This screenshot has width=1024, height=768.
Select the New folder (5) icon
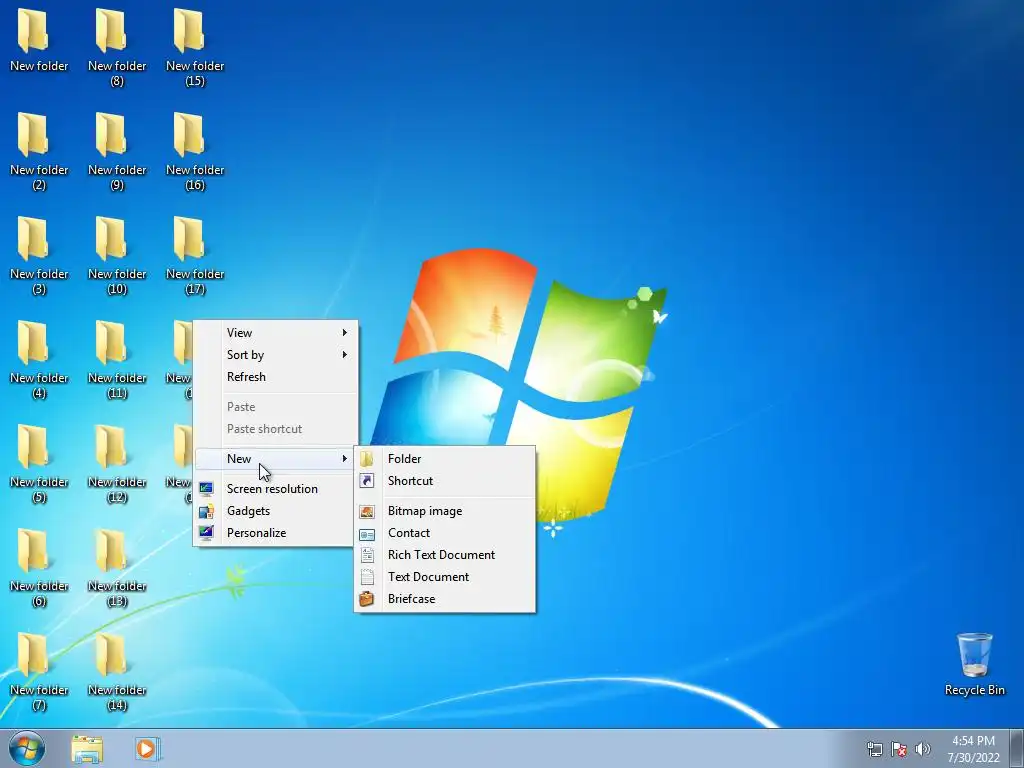tap(39, 462)
